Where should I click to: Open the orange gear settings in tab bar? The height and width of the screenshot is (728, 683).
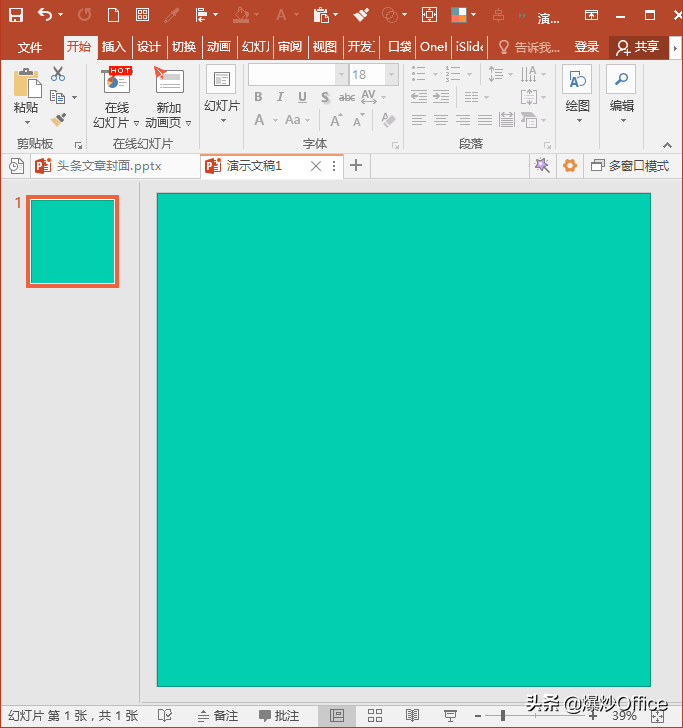click(x=570, y=165)
